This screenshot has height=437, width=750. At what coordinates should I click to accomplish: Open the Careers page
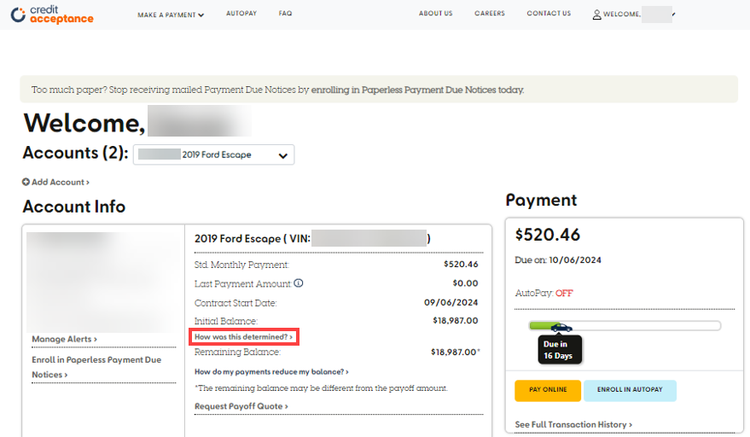pyautogui.click(x=489, y=14)
